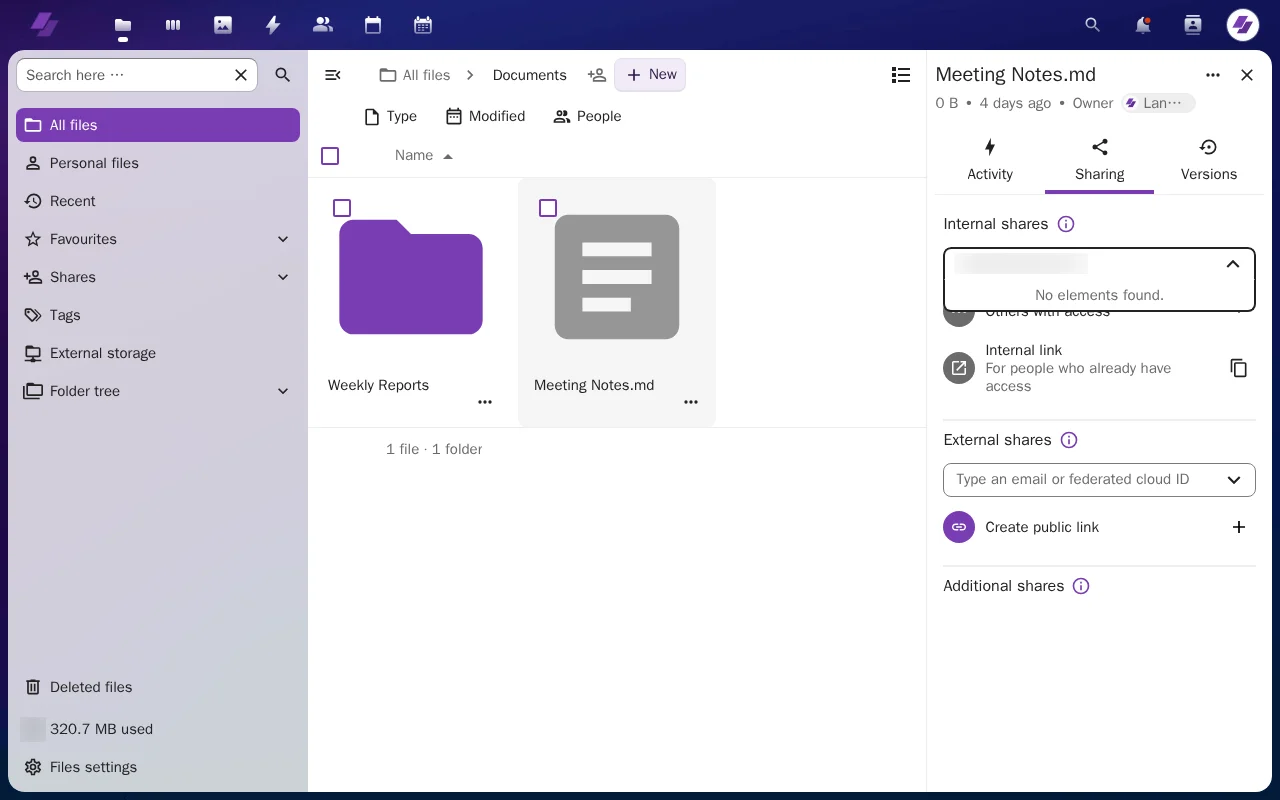Select the Weekly Reports folder checkbox

click(x=342, y=208)
